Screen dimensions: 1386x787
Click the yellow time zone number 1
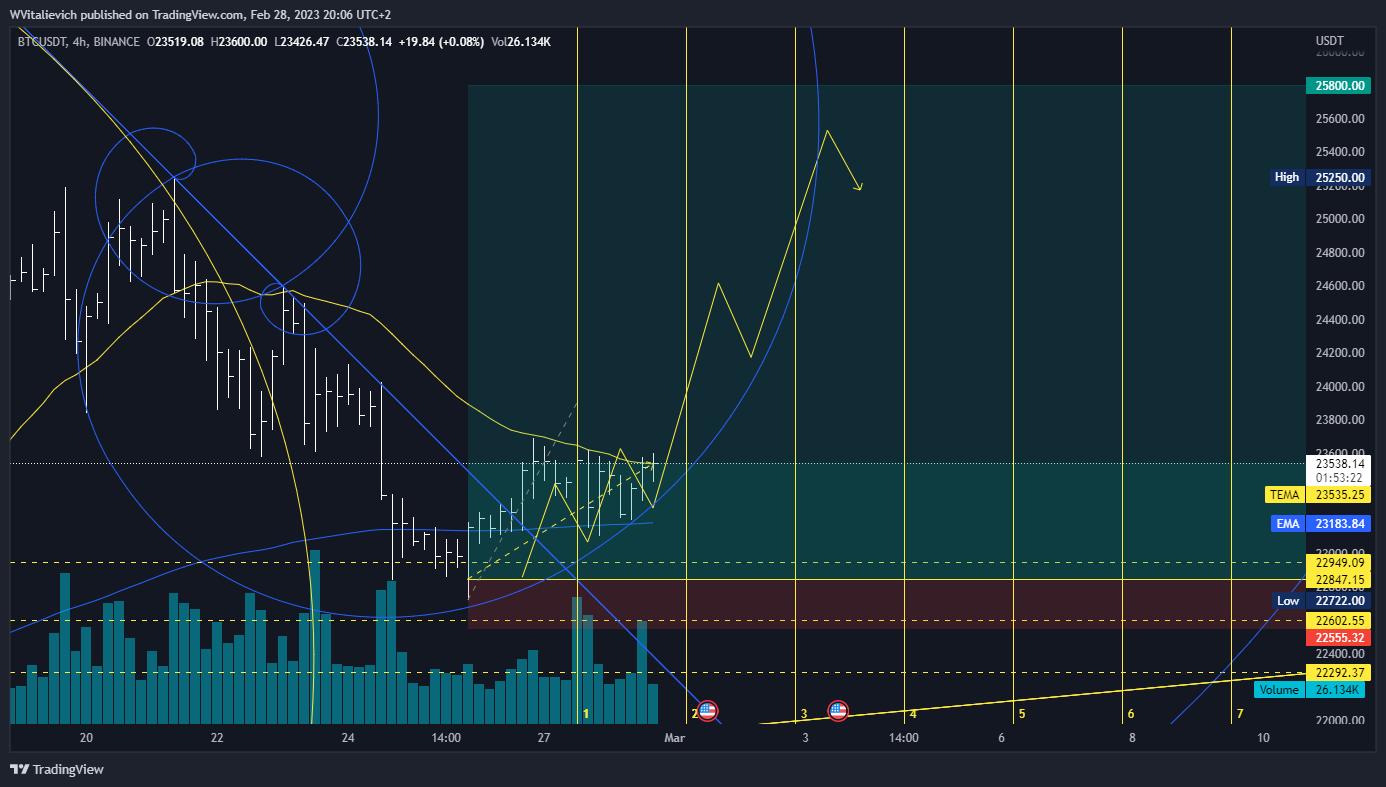point(586,714)
